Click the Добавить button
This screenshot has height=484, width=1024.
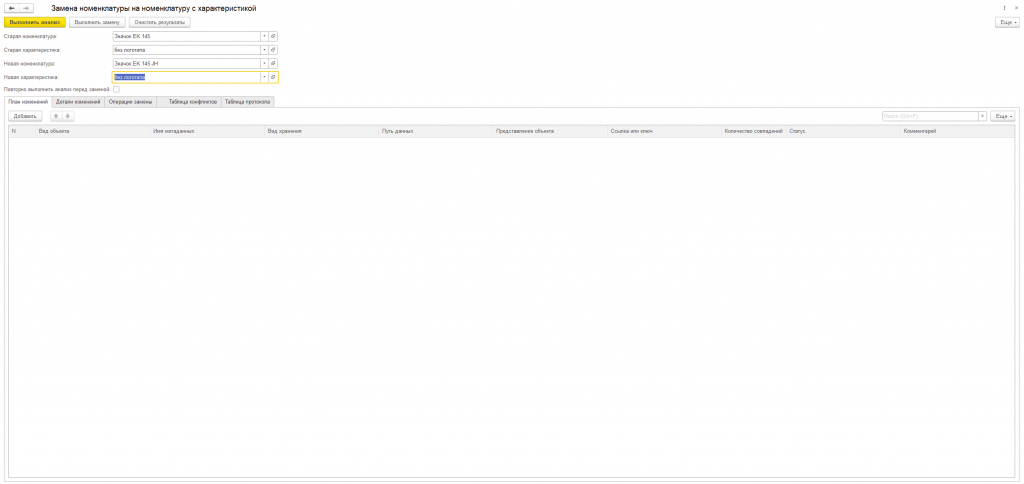25,116
